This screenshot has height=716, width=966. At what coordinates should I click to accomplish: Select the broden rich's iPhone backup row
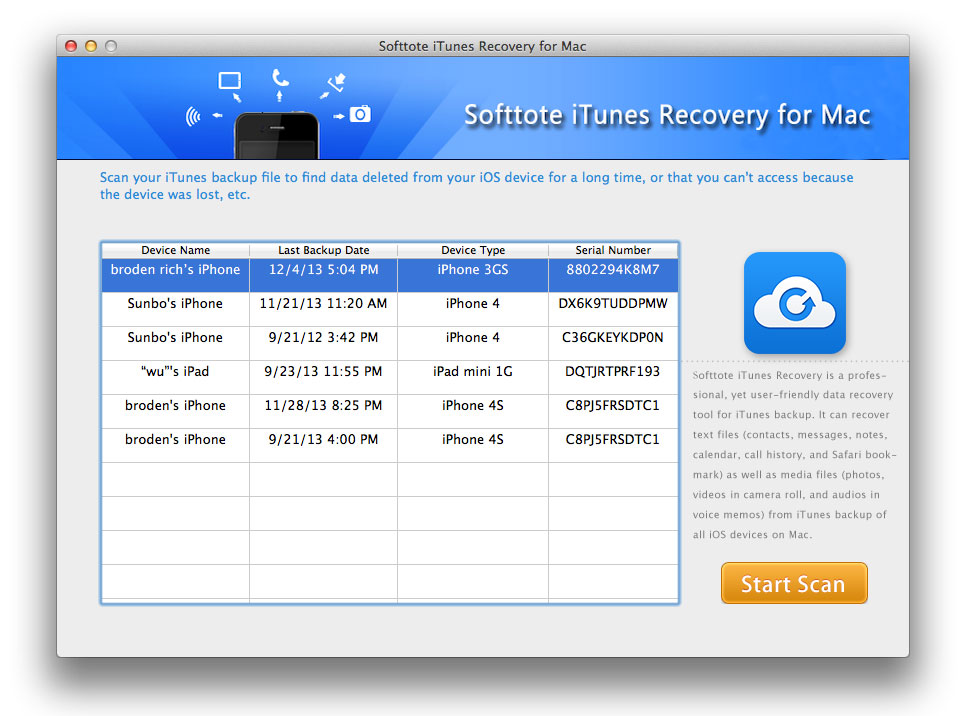(x=175, y=270)
